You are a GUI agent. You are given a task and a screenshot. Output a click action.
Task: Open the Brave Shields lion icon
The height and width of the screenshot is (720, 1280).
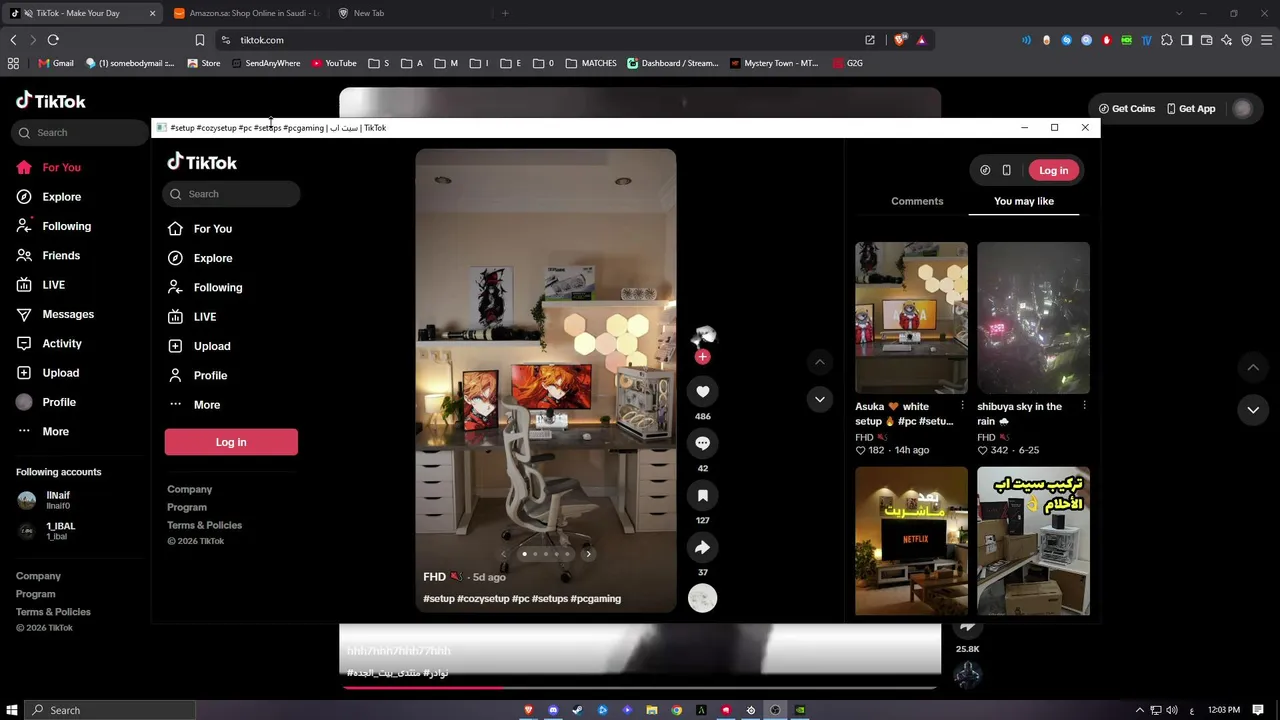900,40
